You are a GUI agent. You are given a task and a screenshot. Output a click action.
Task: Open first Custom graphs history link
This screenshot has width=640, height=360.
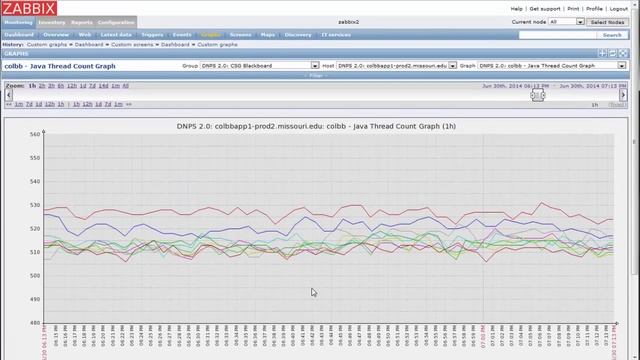tap(47, 44)
